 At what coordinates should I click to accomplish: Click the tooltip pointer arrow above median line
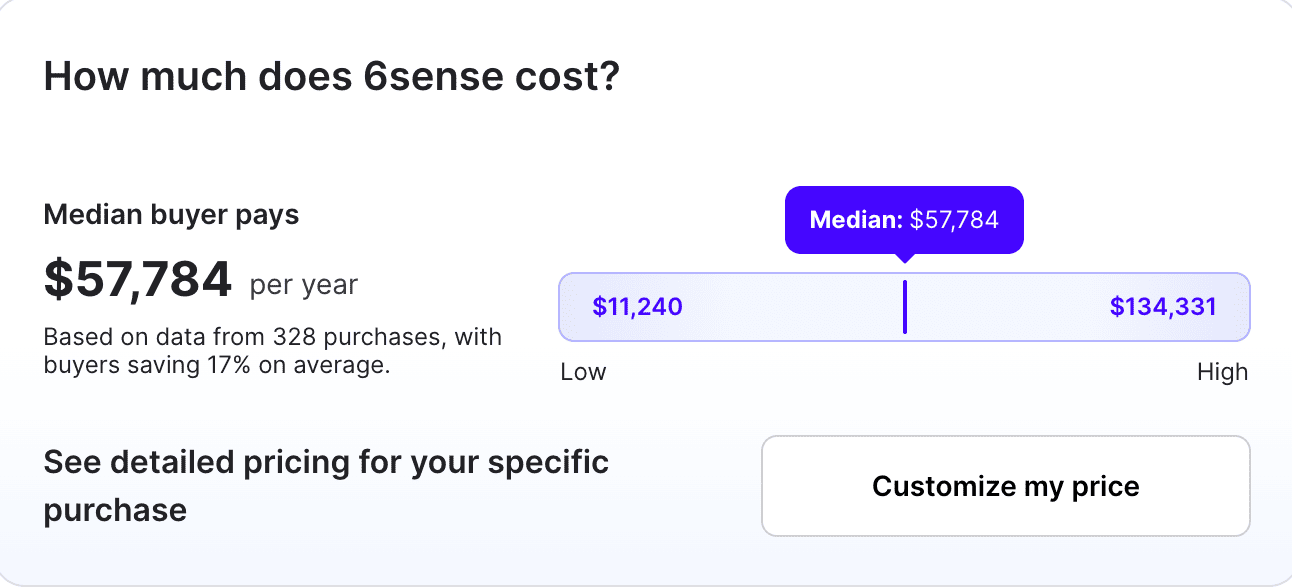(x=904, y=258)
